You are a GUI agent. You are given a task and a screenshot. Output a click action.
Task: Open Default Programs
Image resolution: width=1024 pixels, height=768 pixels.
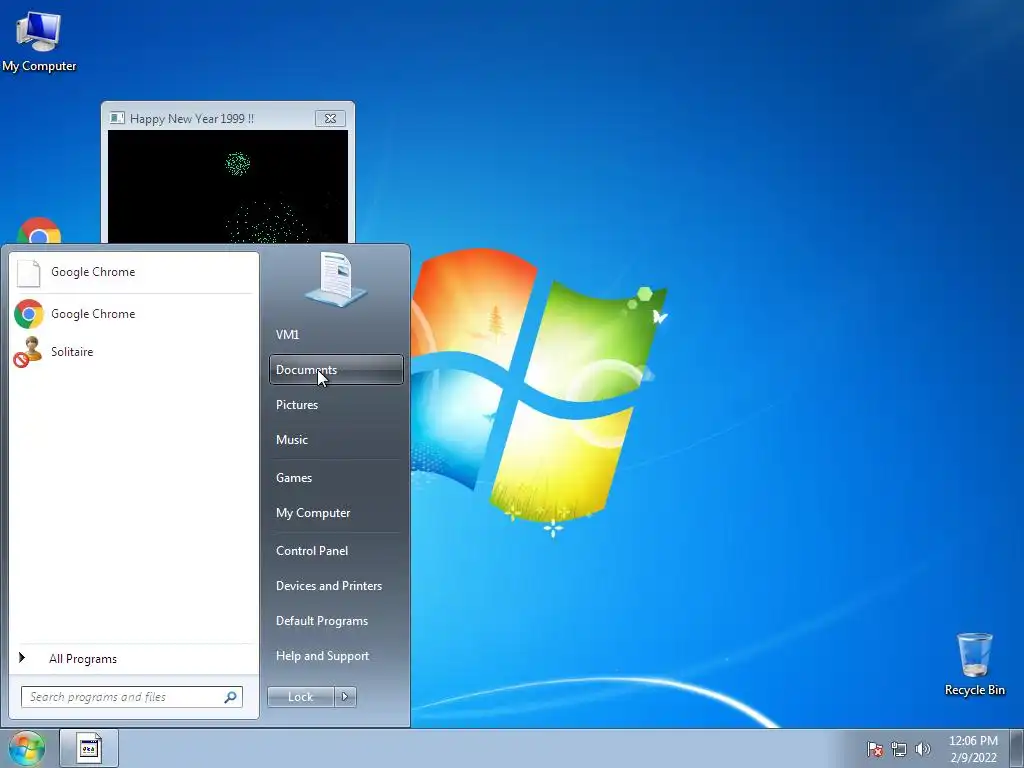click(x=336, y=621)
